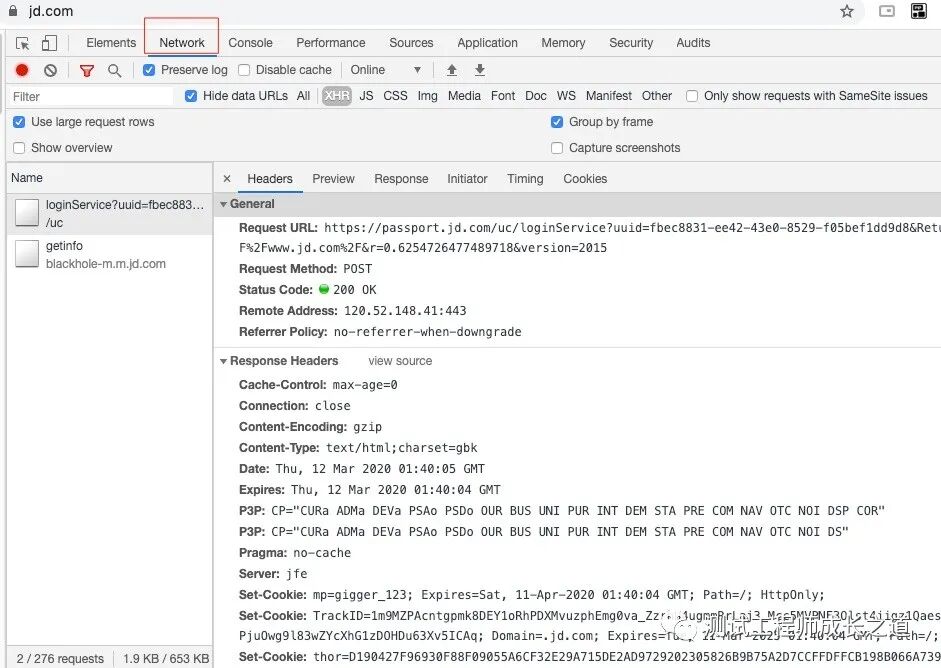Open the Initiator detail tab
This screenshot has height=668, width=941.
pos(467,179)
